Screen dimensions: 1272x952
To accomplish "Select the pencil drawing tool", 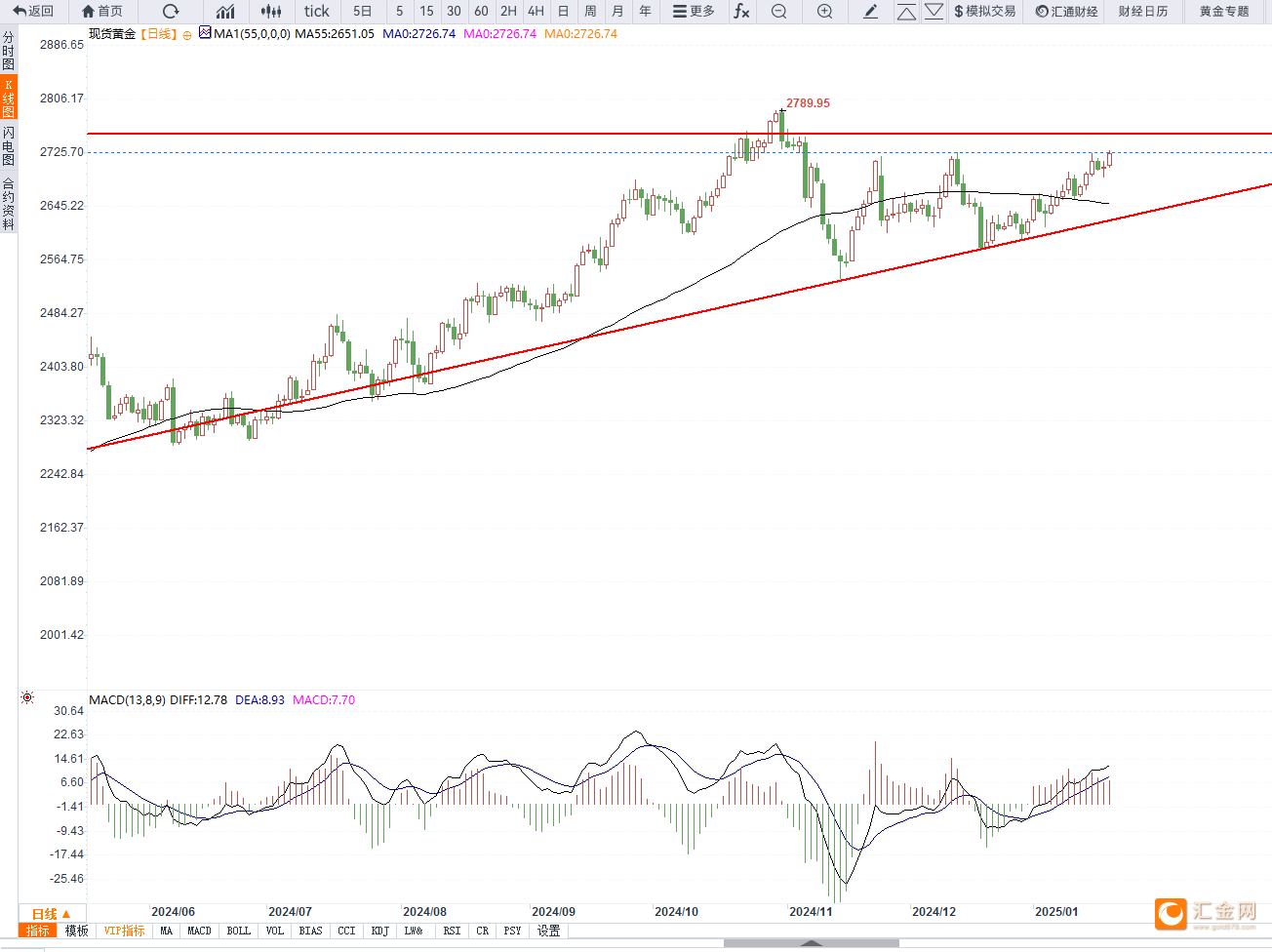I will (x=871, y=12).
